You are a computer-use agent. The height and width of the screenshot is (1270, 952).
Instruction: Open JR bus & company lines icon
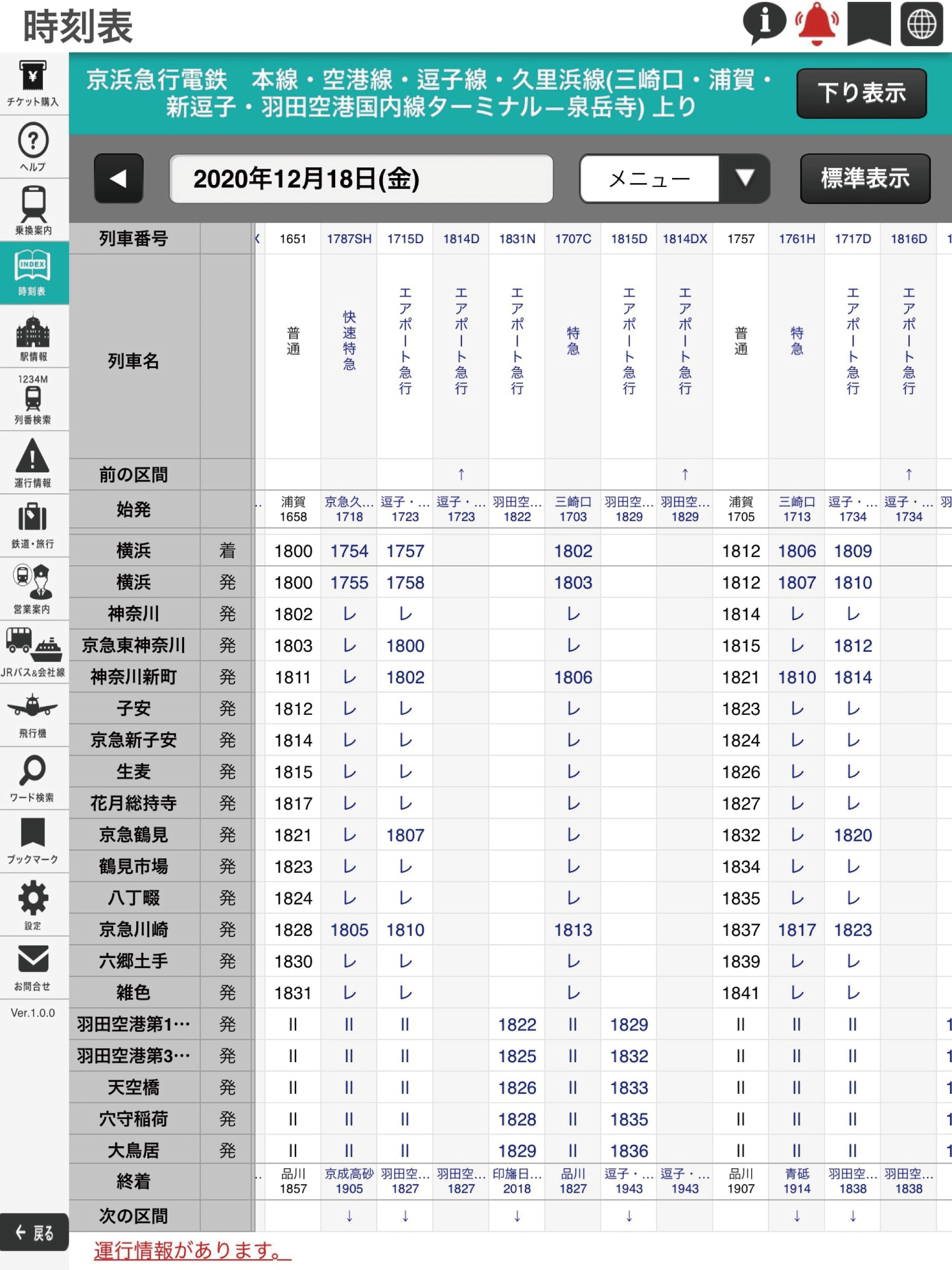(33, 652)
